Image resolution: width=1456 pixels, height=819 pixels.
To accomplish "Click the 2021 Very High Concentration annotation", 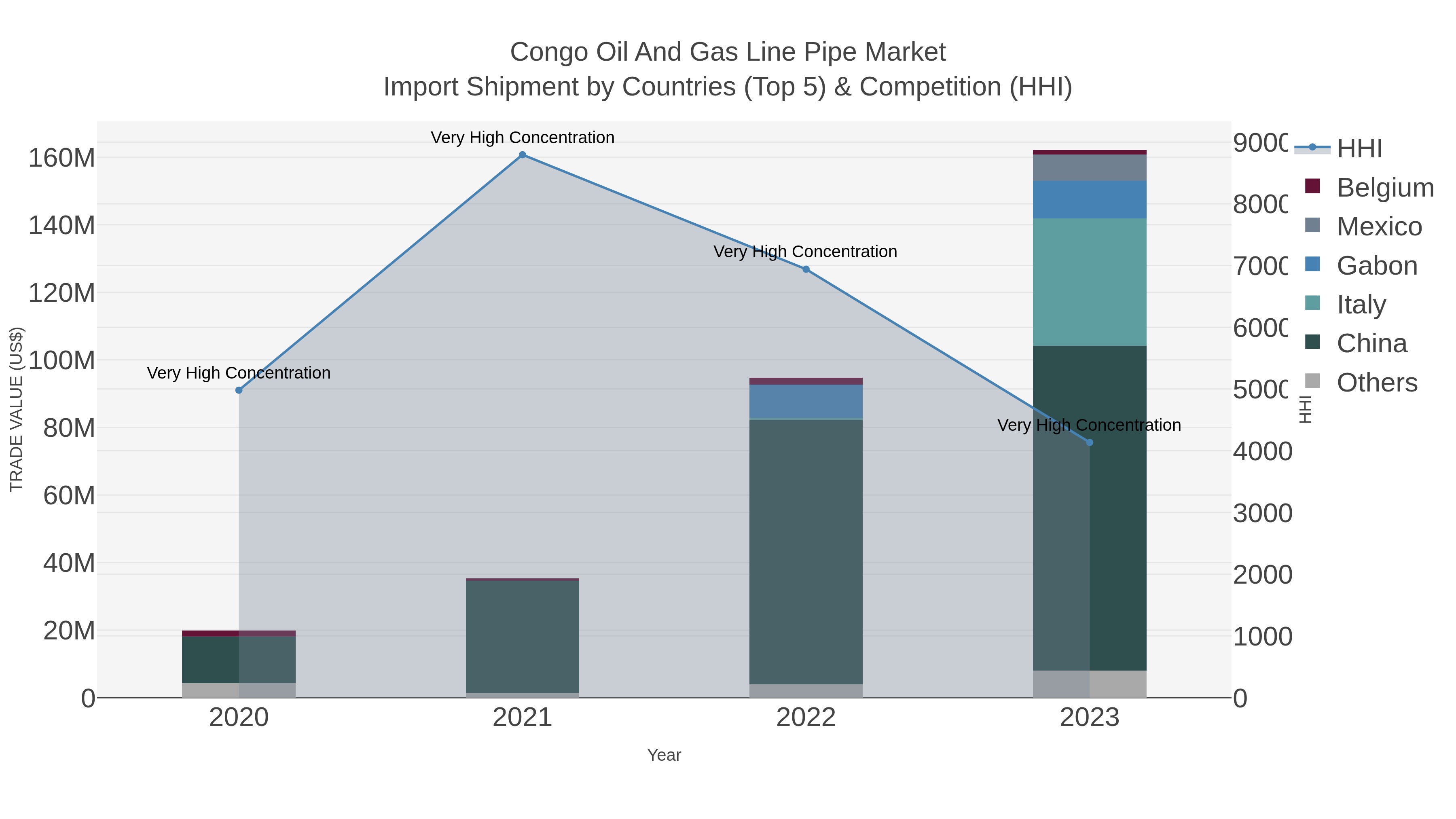I will (522, 138).
